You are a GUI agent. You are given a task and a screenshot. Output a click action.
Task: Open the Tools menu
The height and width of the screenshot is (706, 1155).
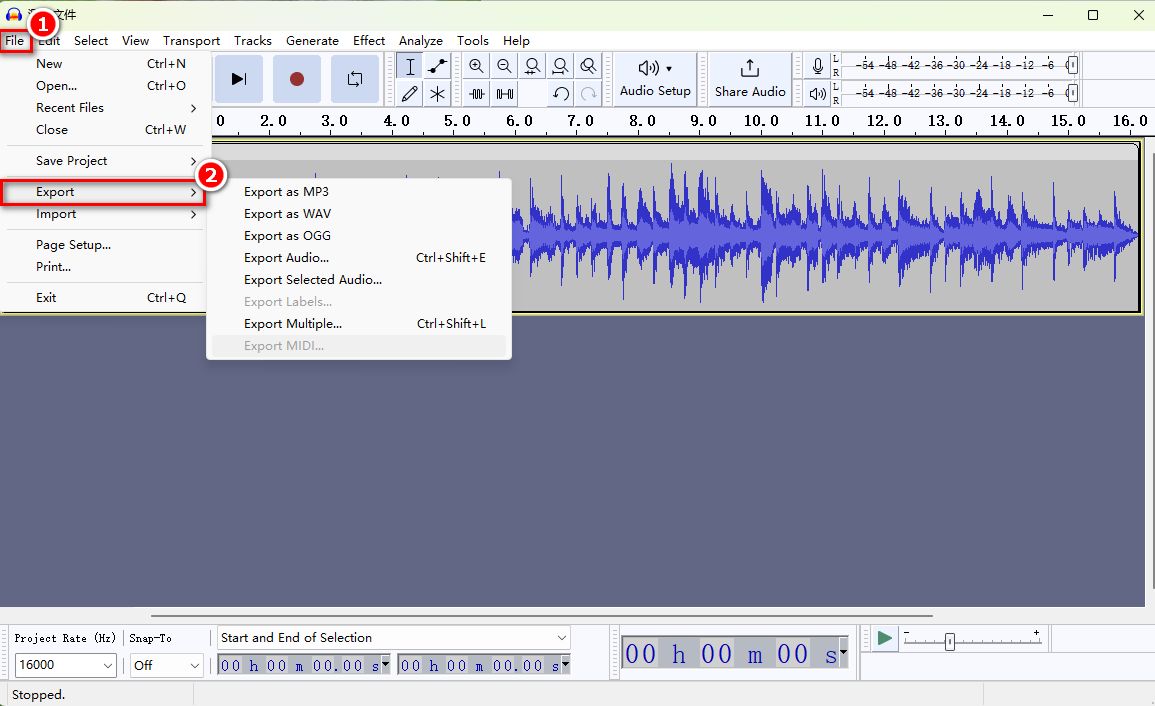click(x=473, y=41)
